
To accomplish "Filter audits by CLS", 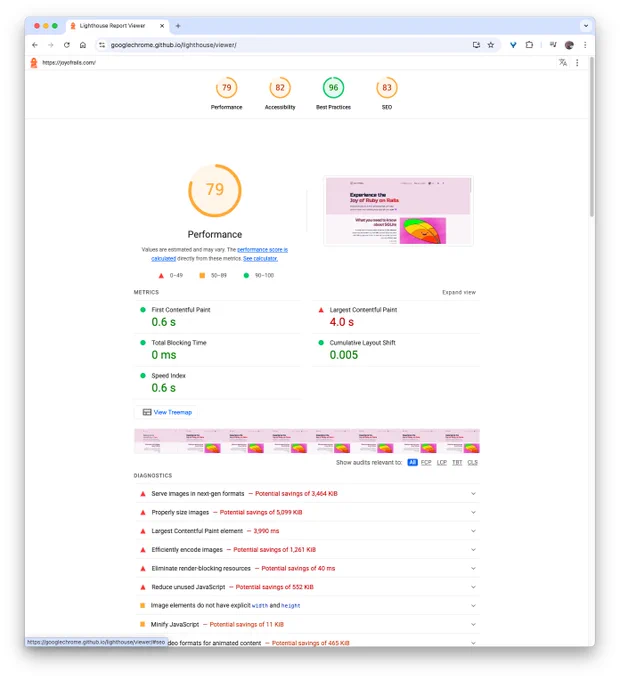I will [473, 462].
